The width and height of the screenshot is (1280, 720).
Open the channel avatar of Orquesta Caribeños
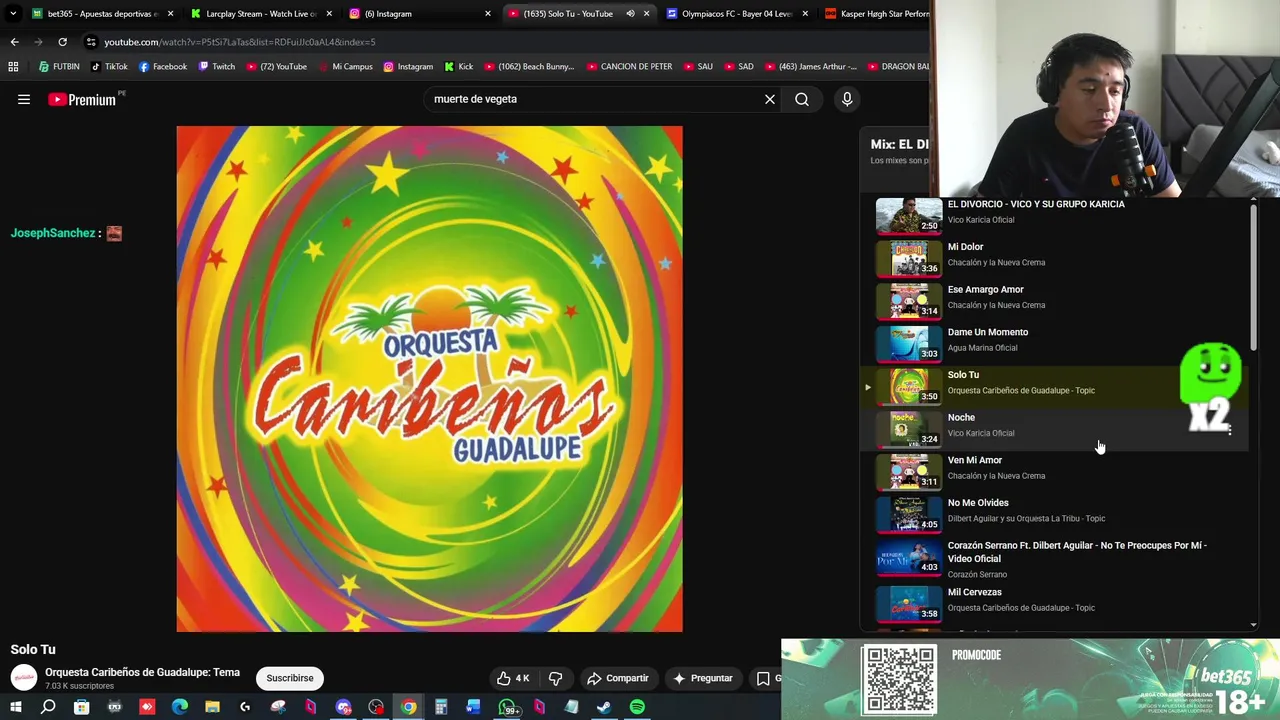click(24, 677)
